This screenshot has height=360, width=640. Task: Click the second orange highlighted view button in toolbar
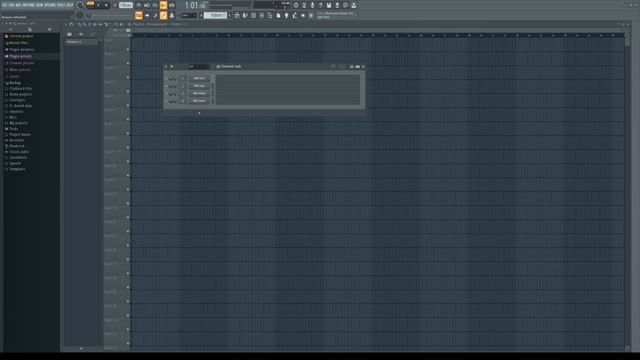point(163,16)
